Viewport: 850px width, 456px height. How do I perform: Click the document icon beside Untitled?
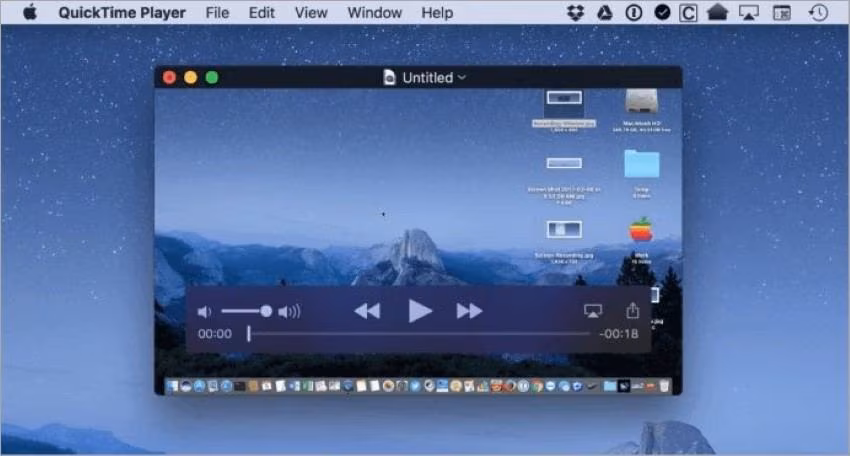pos(389,78)
